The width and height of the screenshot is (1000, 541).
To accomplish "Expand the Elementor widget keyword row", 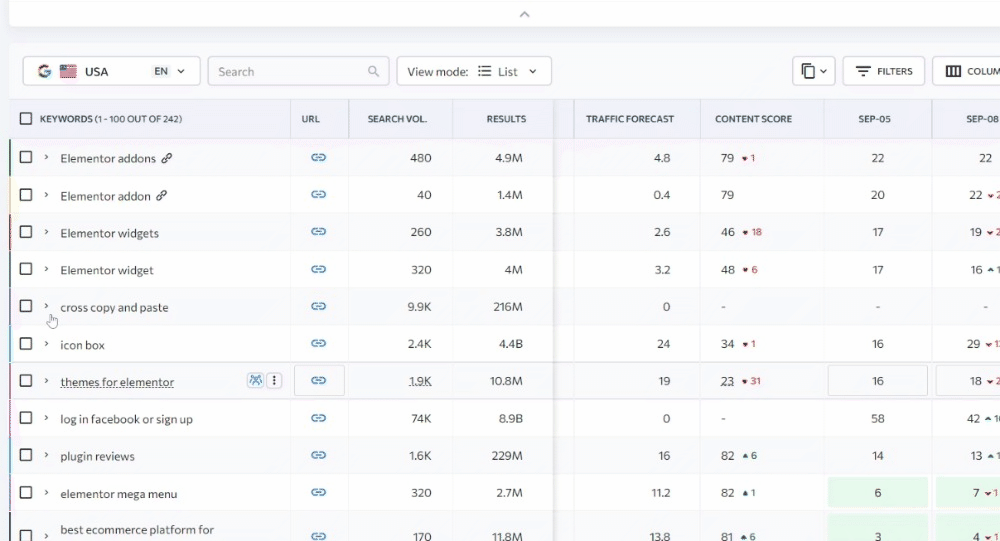I will click(46, 269).
